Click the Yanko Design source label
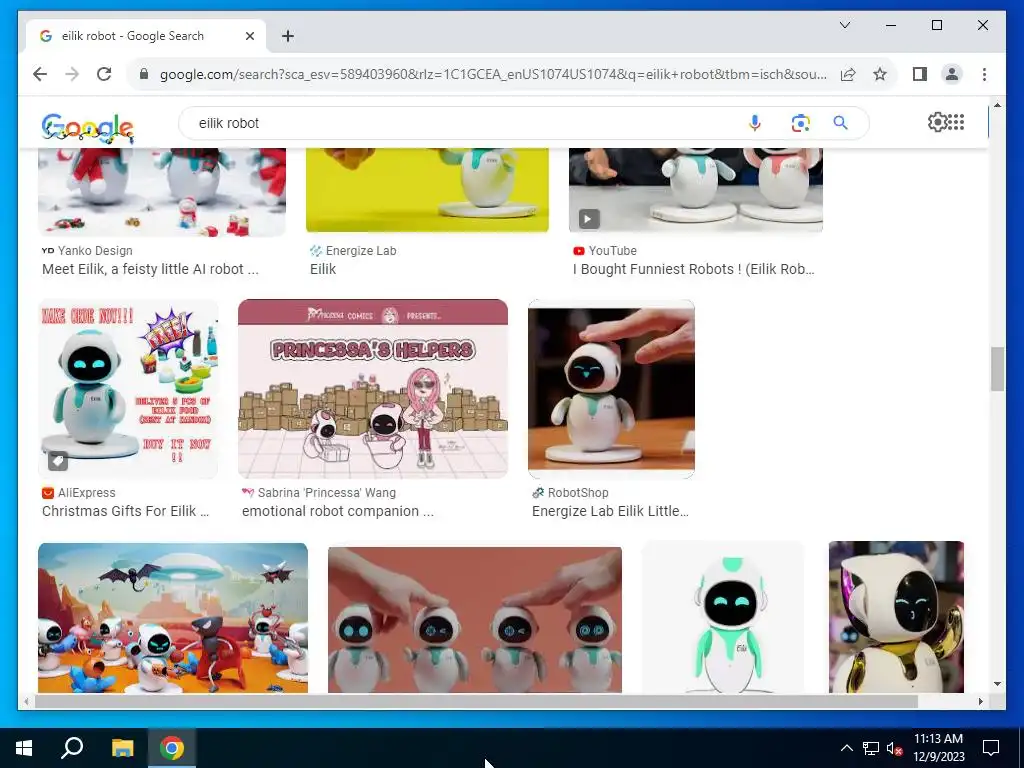 (95, 251)
